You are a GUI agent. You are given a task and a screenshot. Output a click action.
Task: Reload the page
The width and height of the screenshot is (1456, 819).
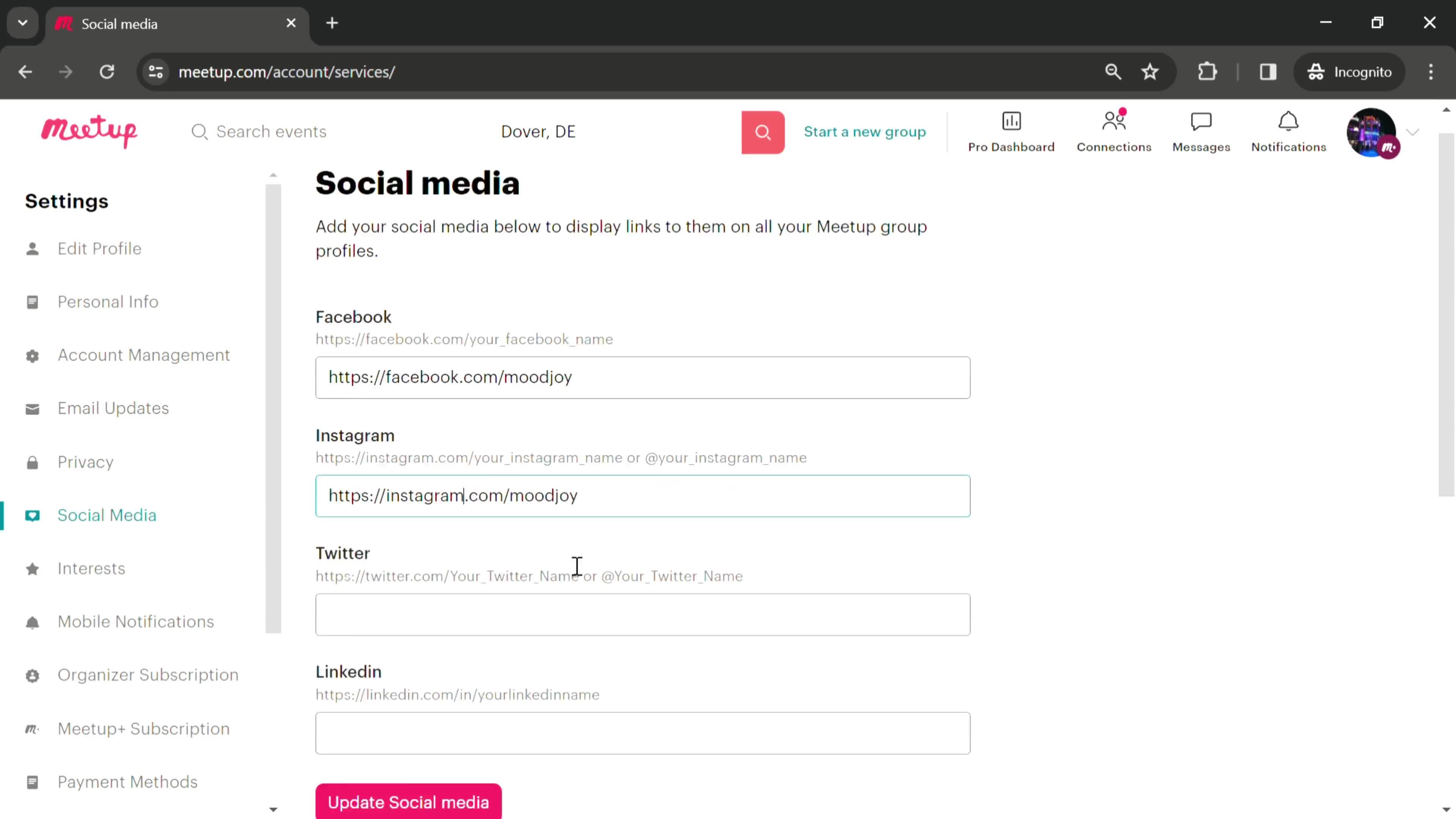click(x=107, y=72)
